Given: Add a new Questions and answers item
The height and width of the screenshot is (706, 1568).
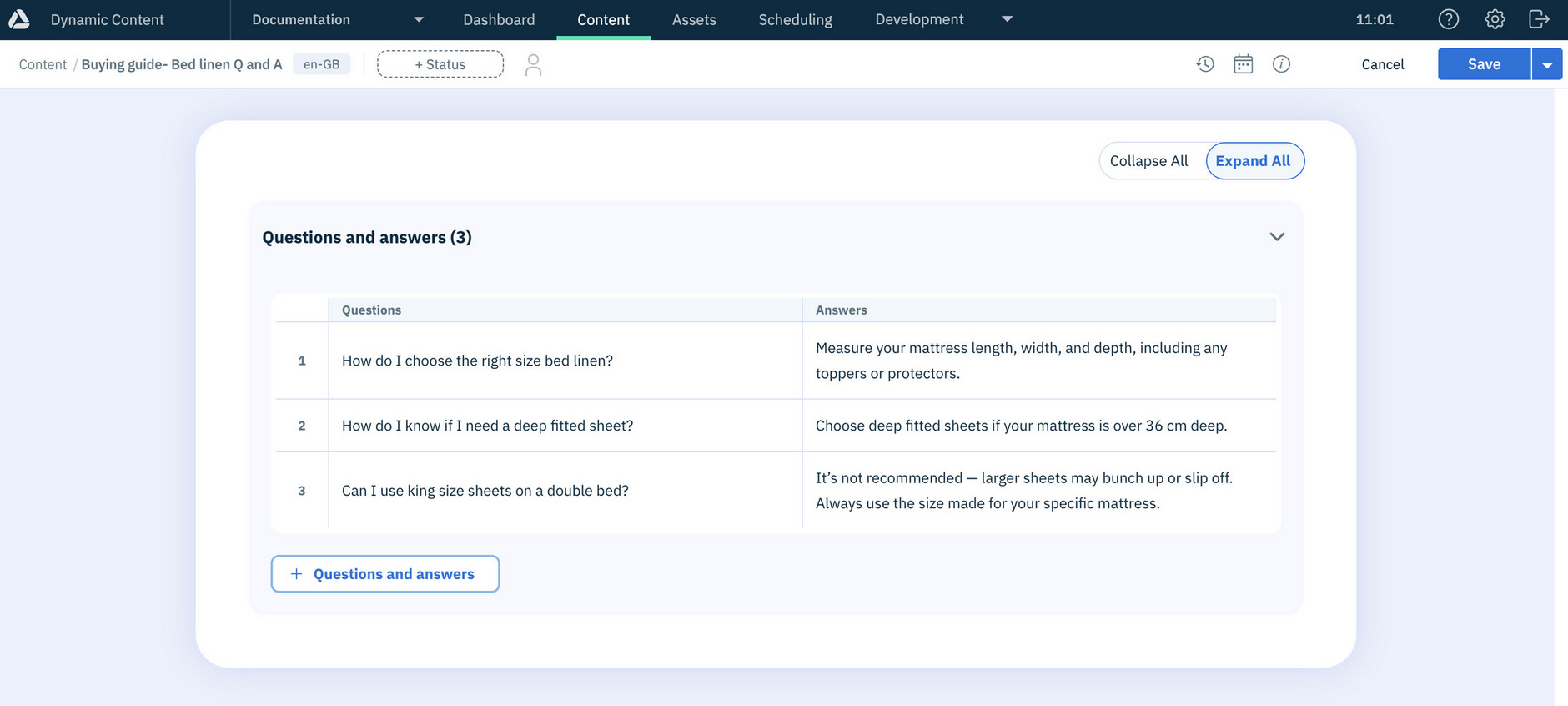Looking at the screenshot, I should [x=384, y=574].
